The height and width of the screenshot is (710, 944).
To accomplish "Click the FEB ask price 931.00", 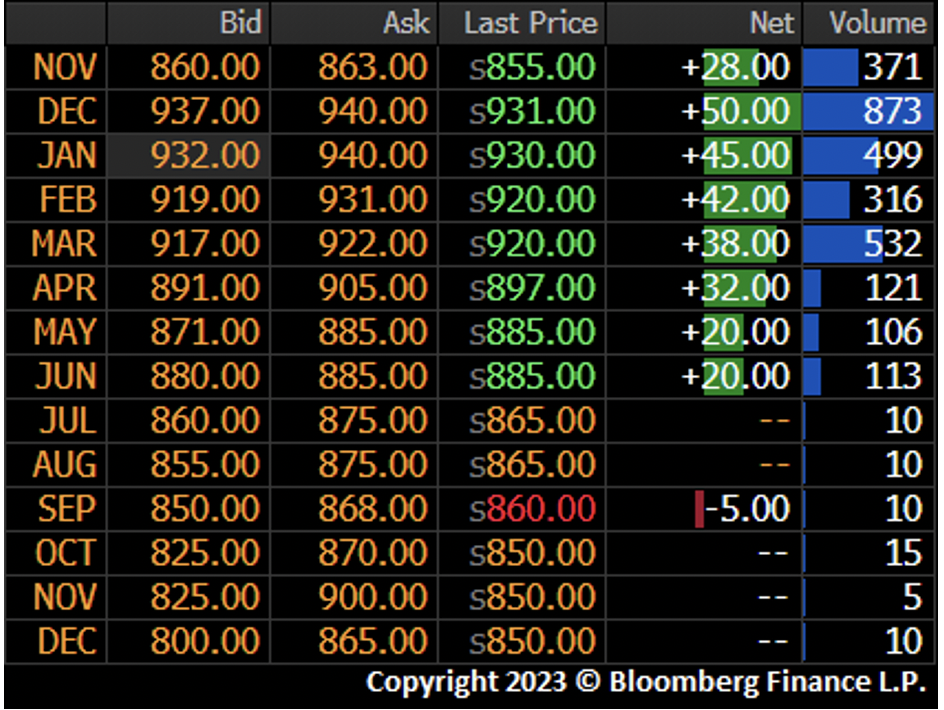I will point(372,199).
